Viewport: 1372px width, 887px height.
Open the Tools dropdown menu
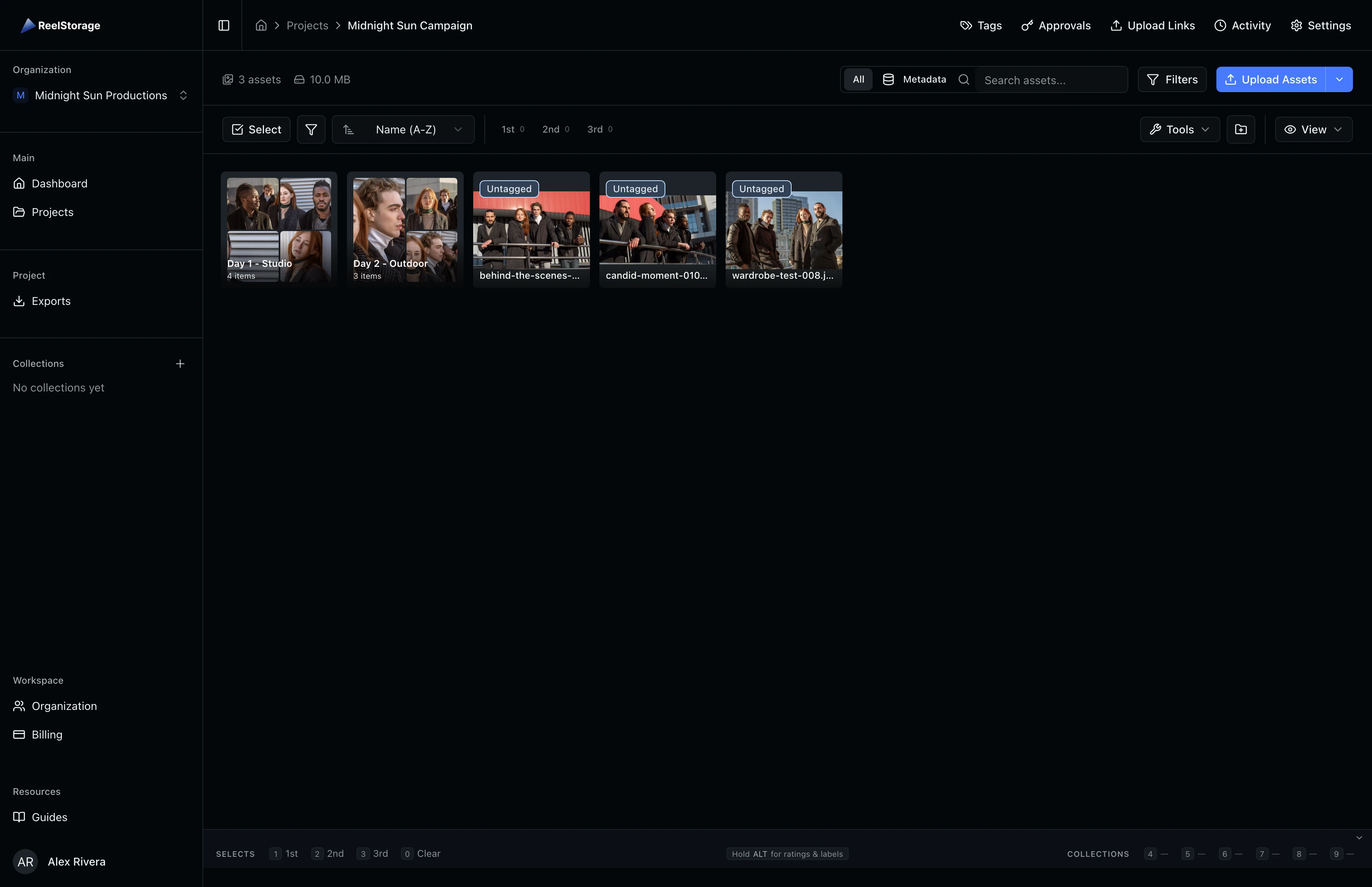click(1179, 129)
